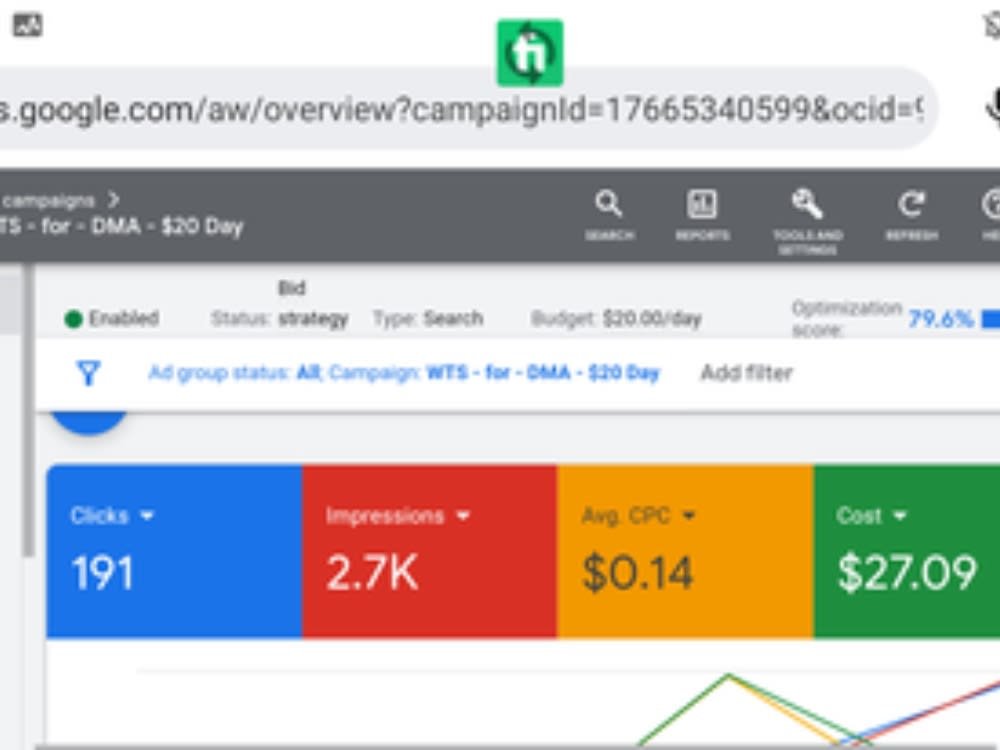Screen dimensions: 1000x750
Task: Open the Search tool in Google Ads
Action: [x=609, y=216]
